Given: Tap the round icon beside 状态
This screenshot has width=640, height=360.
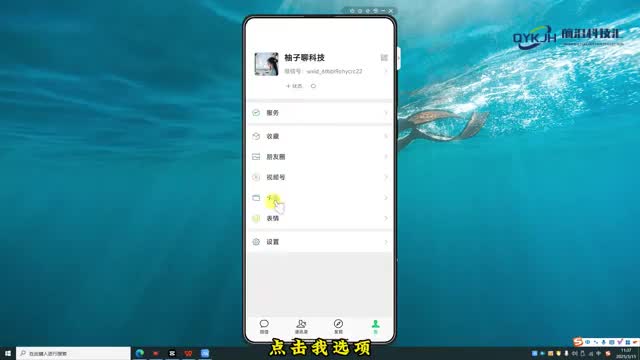Looking at the screenshot, I should (x=313, y=86).
